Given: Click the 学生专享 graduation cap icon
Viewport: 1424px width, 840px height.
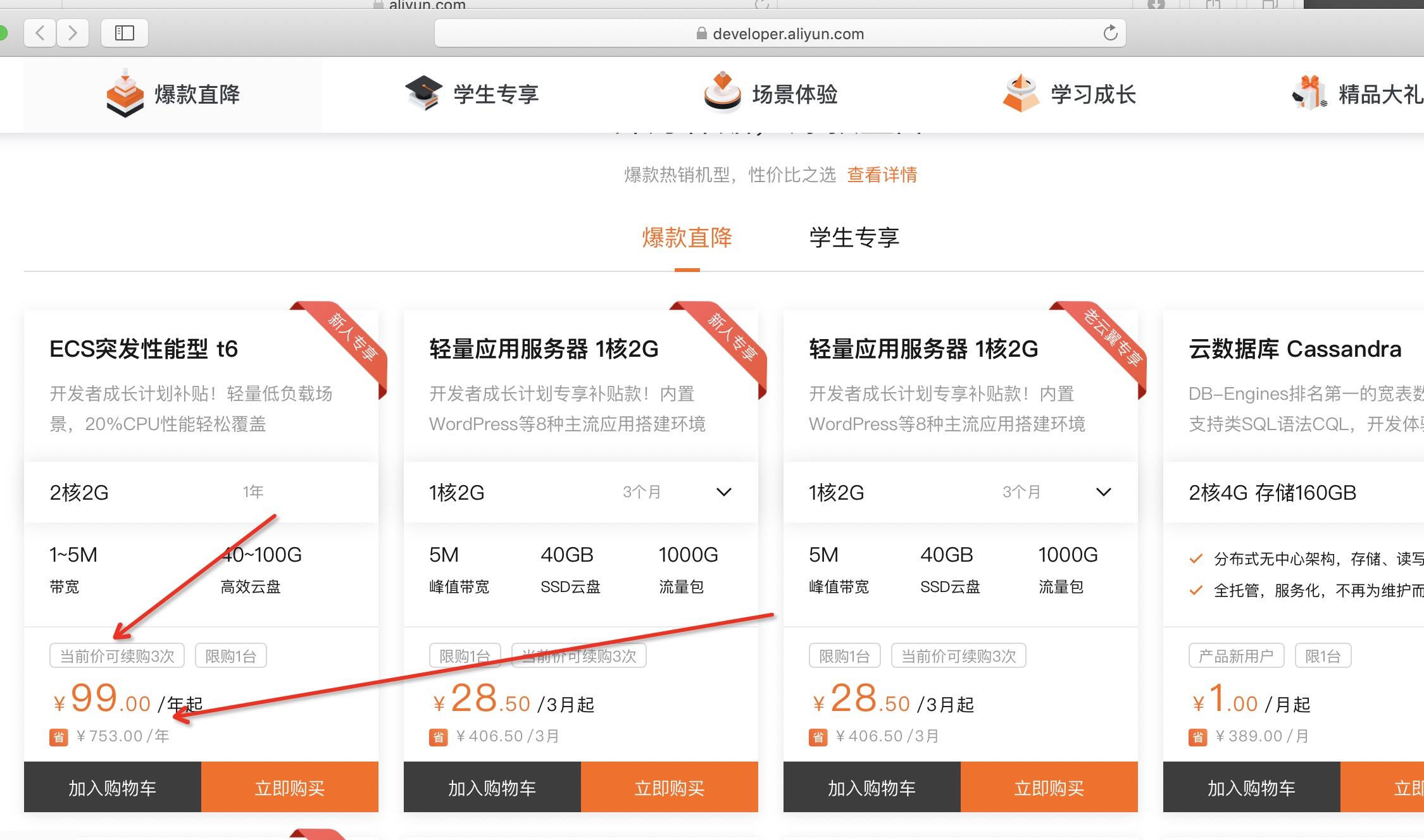Looking at the screenshot, I should pos(423,93).
